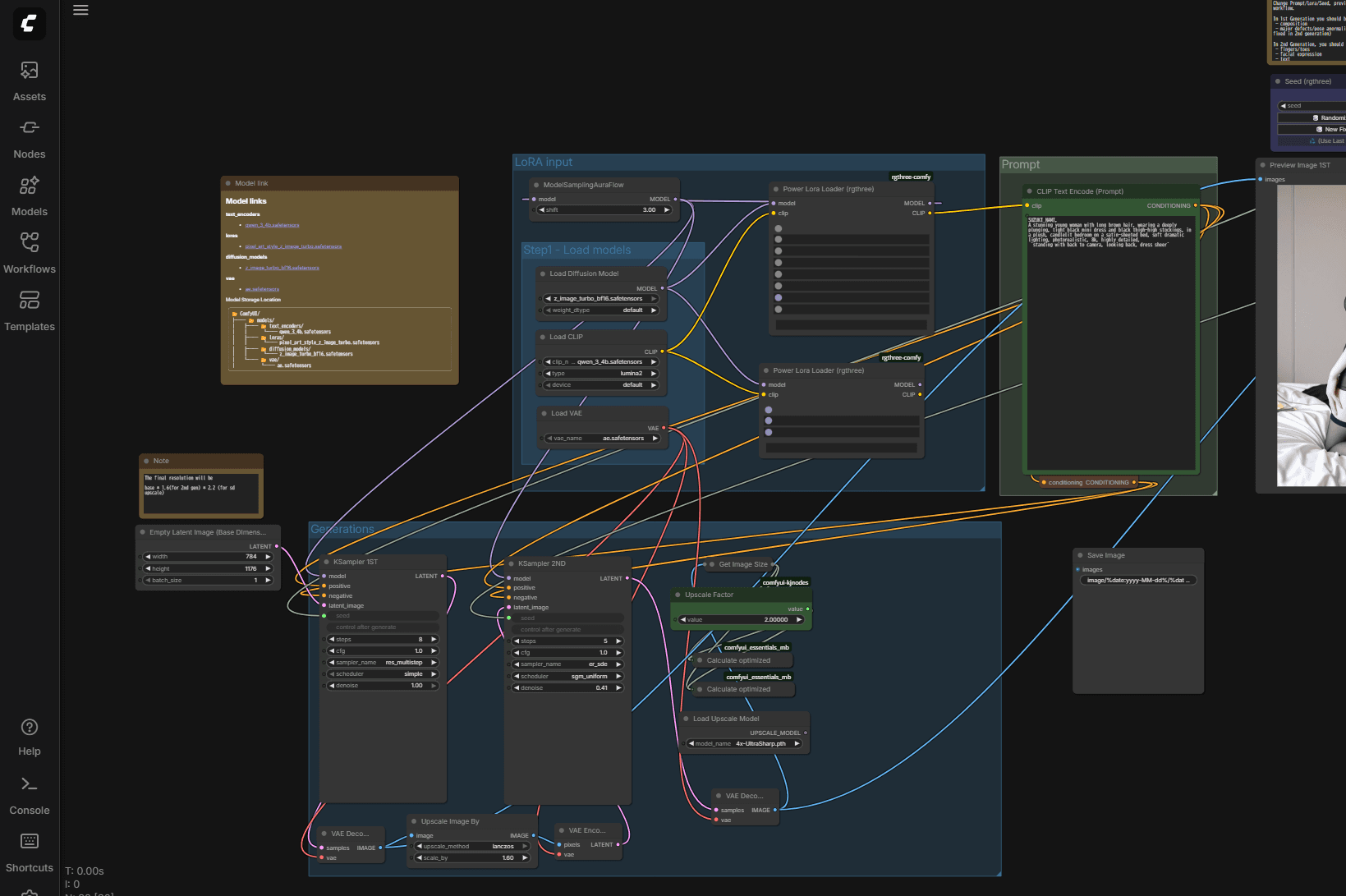Screen dimensions: 1346x896
Task: Toggle the purple-highlighted LoRA row in upper Power Lora Loader
Action: pos(779,298)
